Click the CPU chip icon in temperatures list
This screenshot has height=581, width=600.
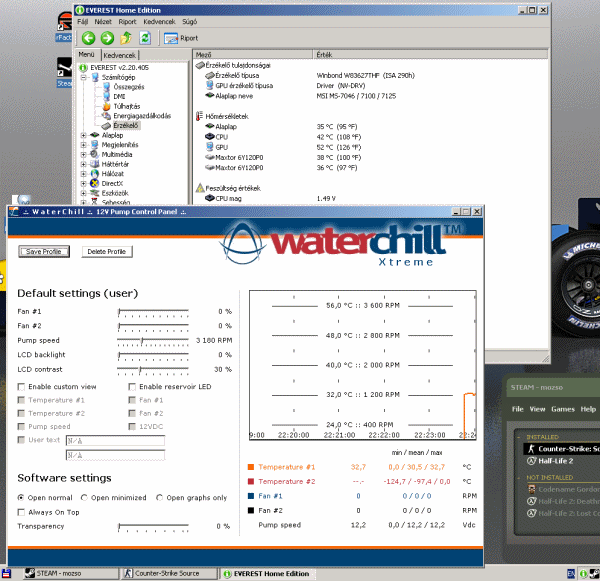tap(210, 137)
